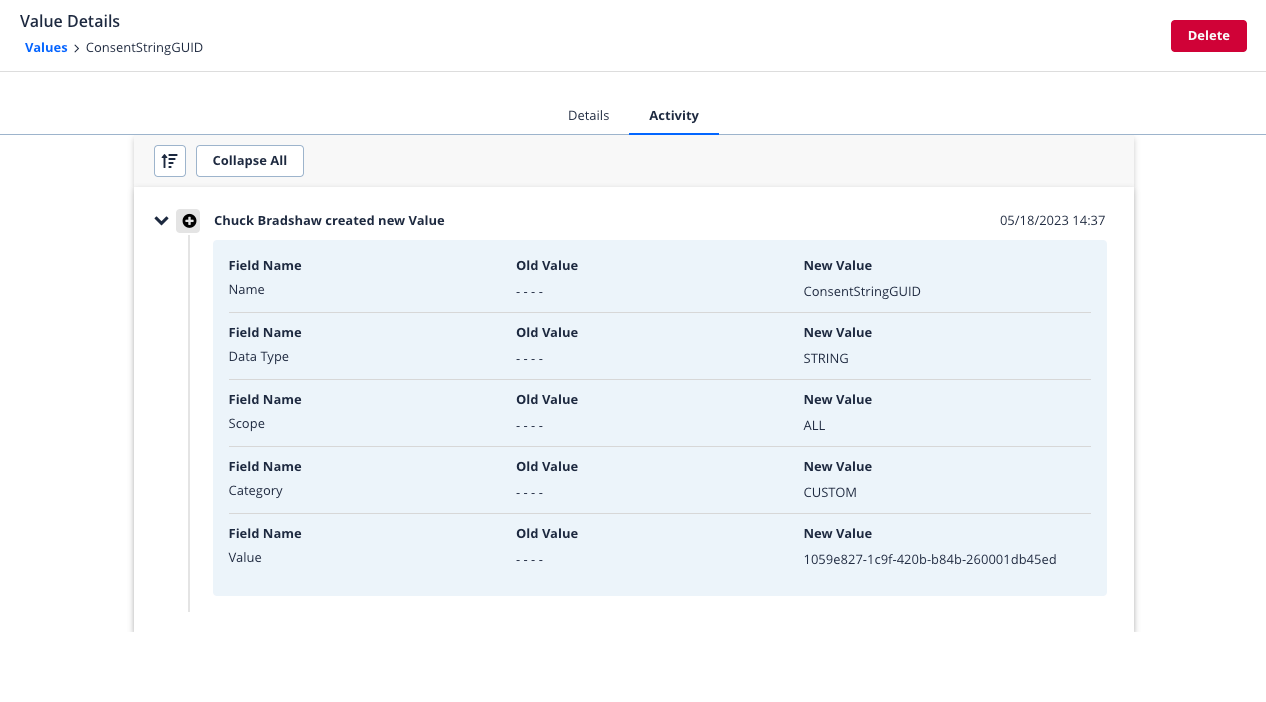Click the Scope row's new value ALL
Image resolution: width=1266 pixels, height=702 pixels.
814,425
